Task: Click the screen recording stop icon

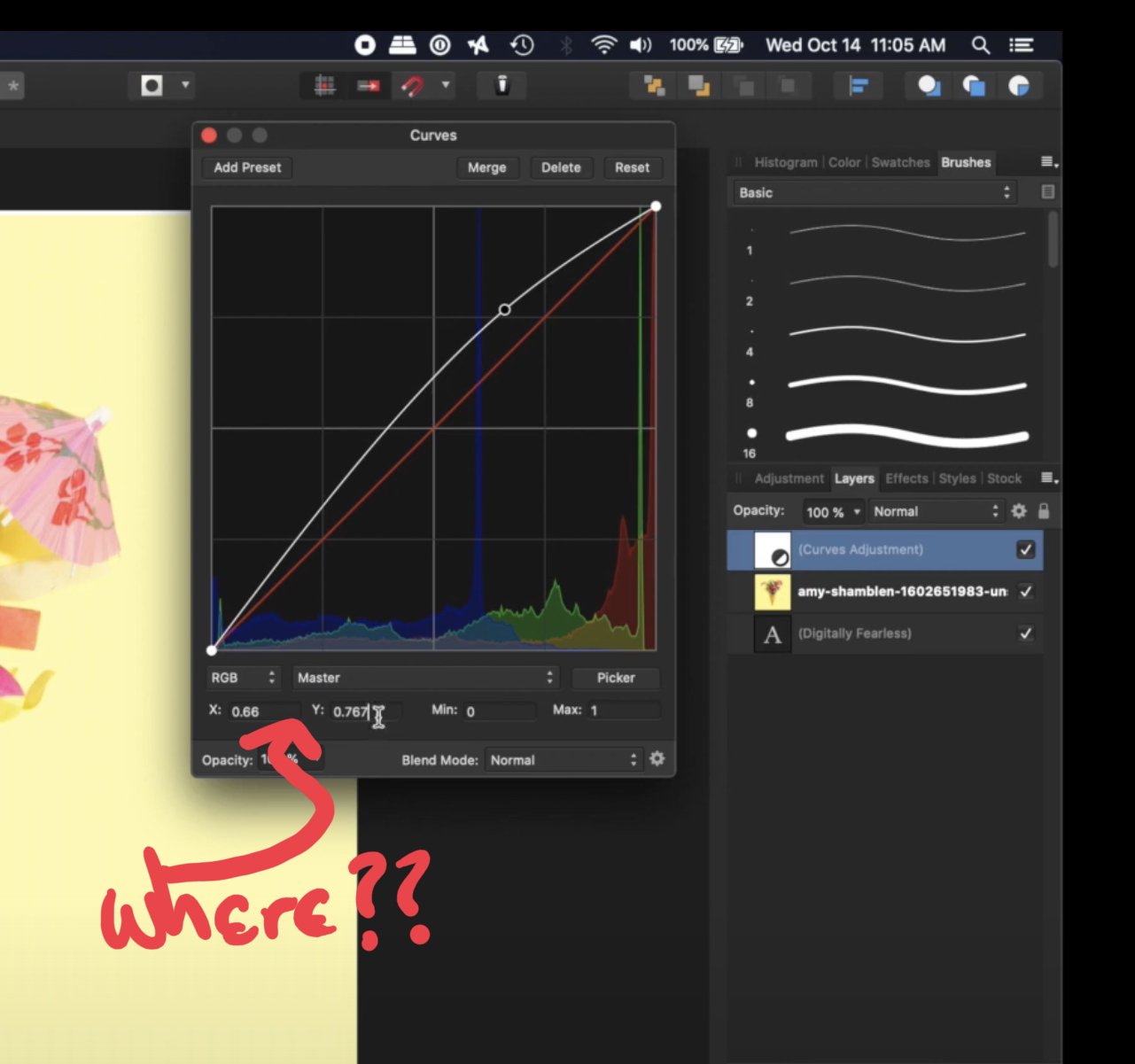Action: tap(365, 44)
